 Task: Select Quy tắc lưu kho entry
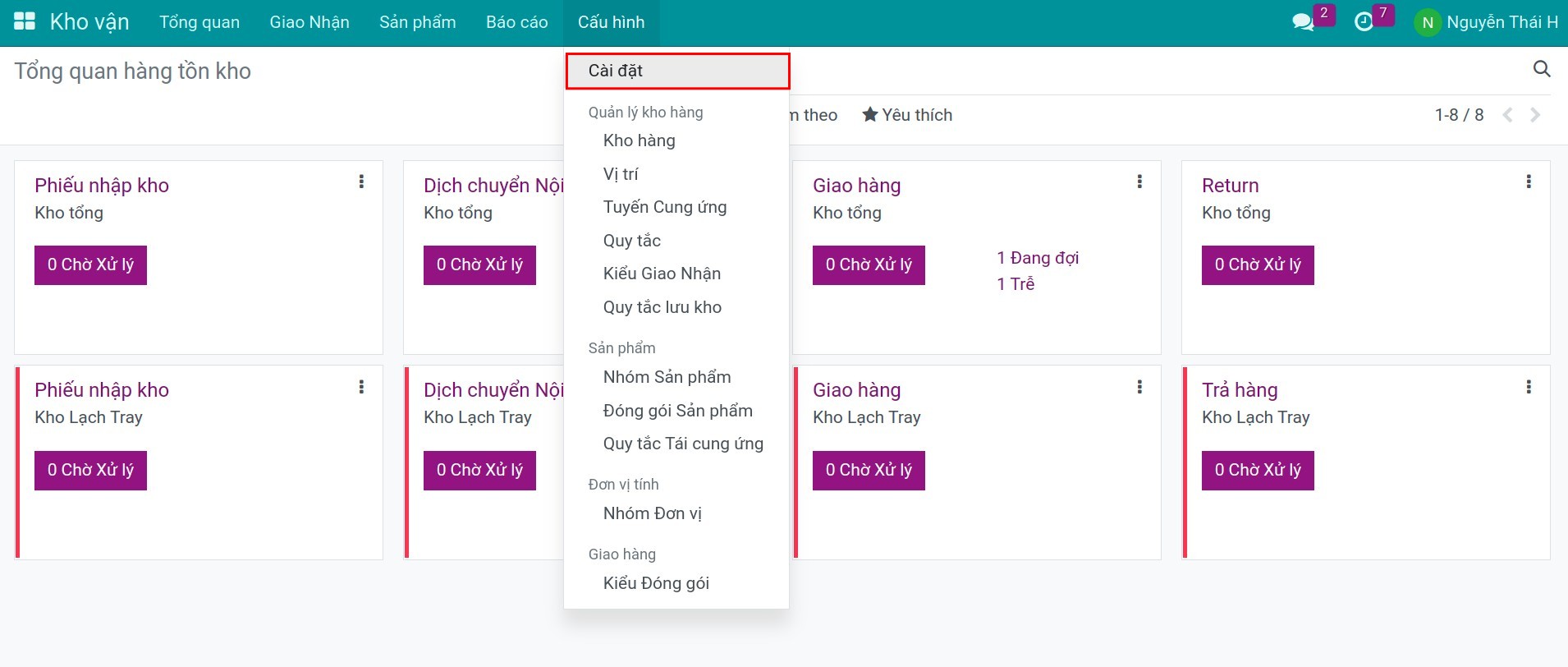point(676,307)
